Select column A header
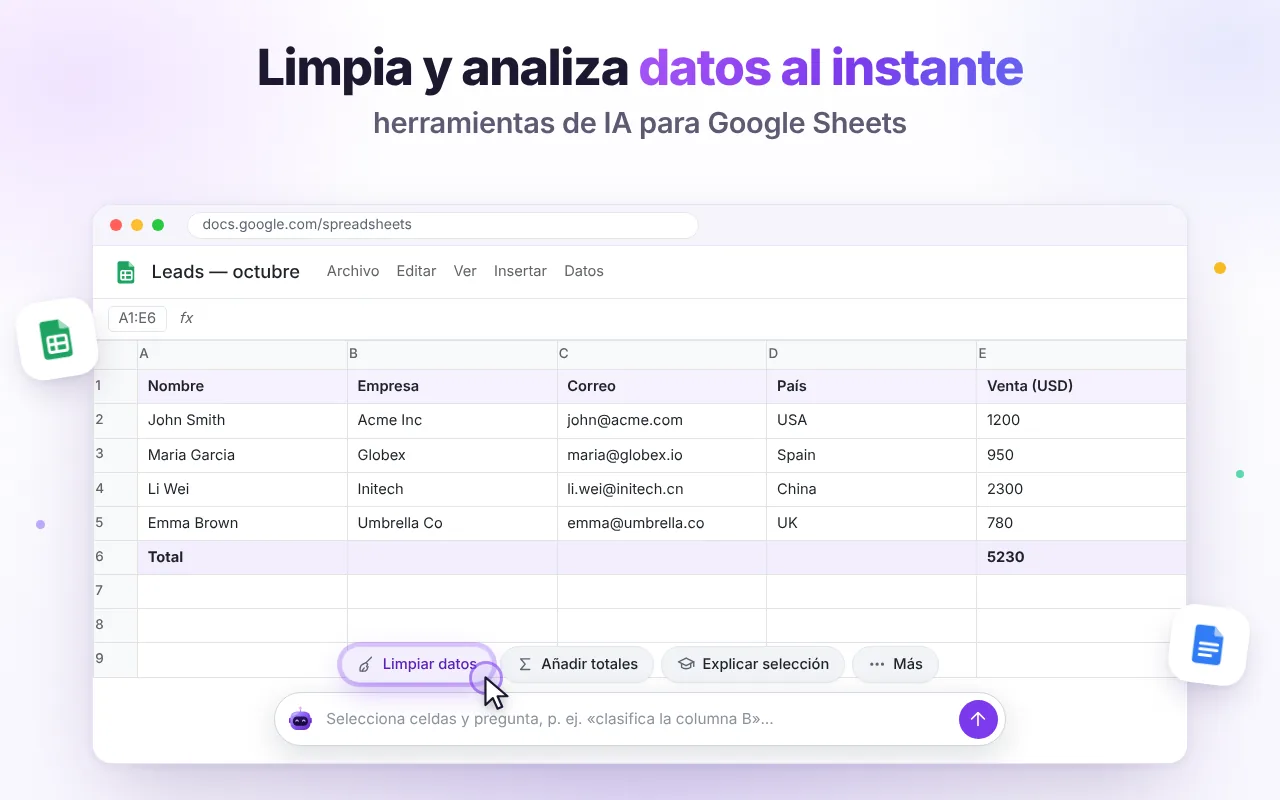 click(243, 354)
